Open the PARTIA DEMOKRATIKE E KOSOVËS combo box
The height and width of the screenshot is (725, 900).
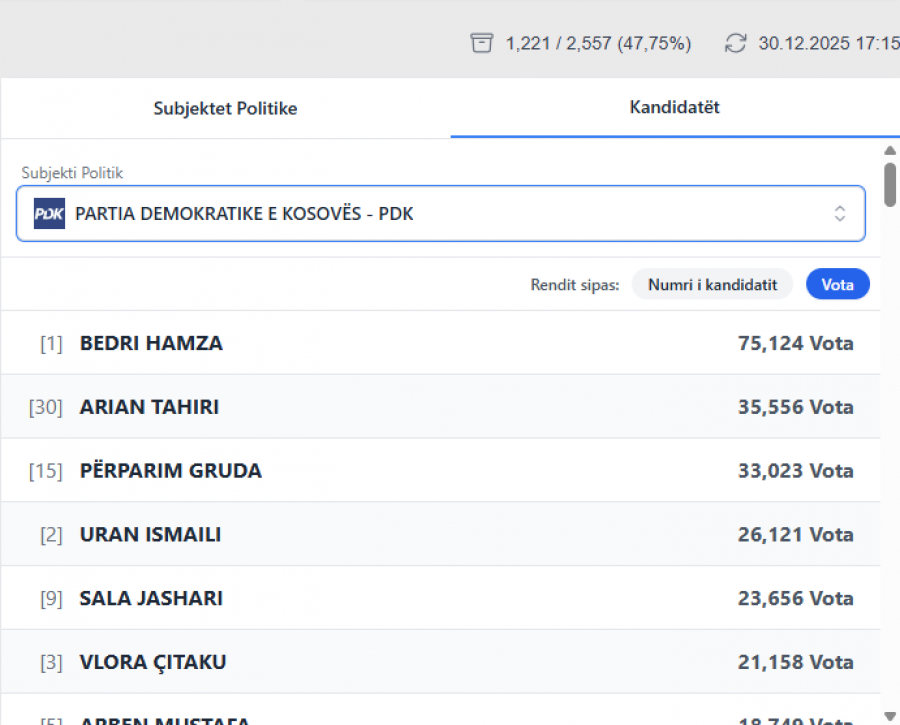(x=440, y=214)
